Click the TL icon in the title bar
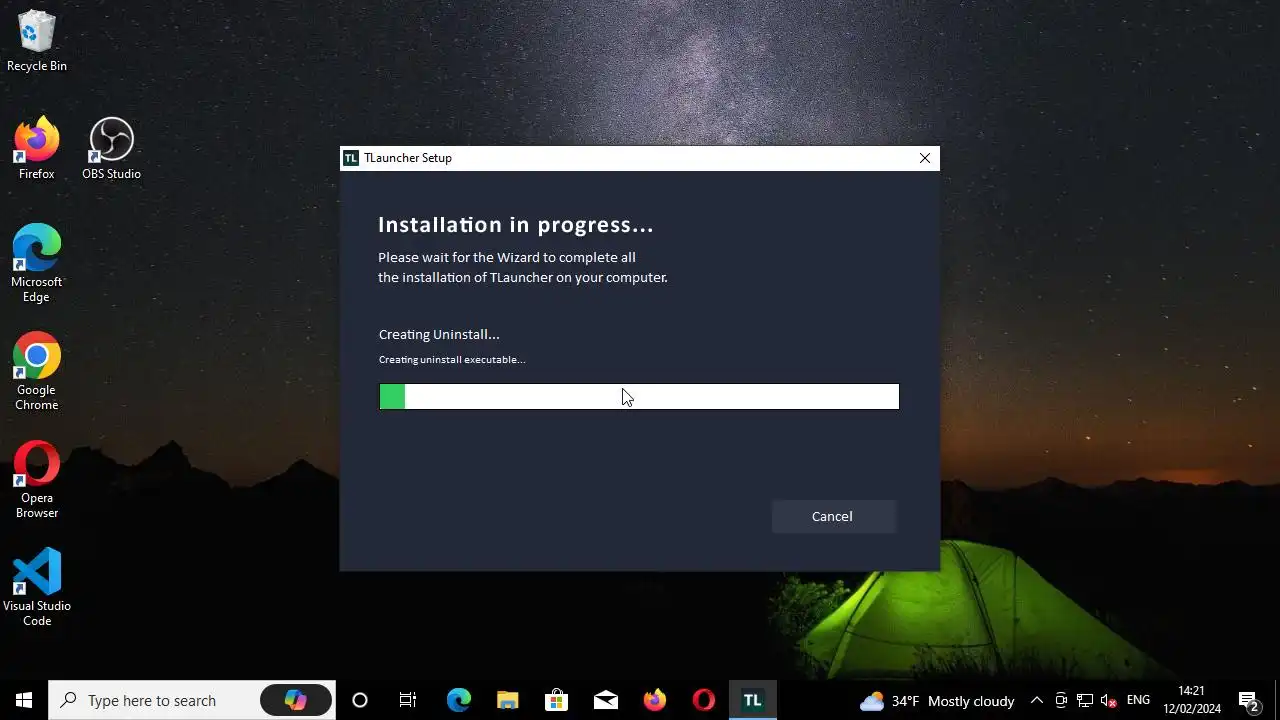This screenshot has width=1280, height=720. coord(351,158)
